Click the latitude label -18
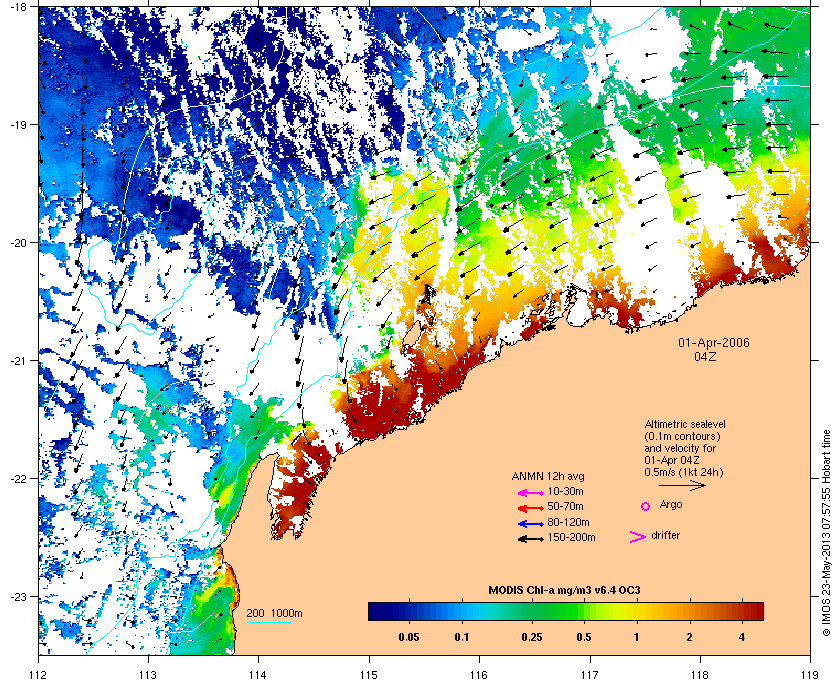The image size is (840, 680). point(18,6)
